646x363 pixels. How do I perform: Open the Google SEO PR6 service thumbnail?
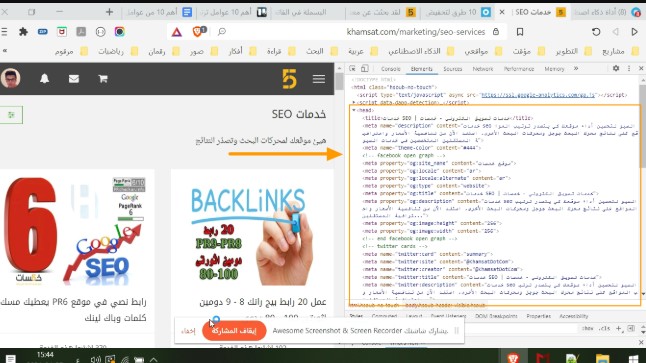[x=74, y=231]
